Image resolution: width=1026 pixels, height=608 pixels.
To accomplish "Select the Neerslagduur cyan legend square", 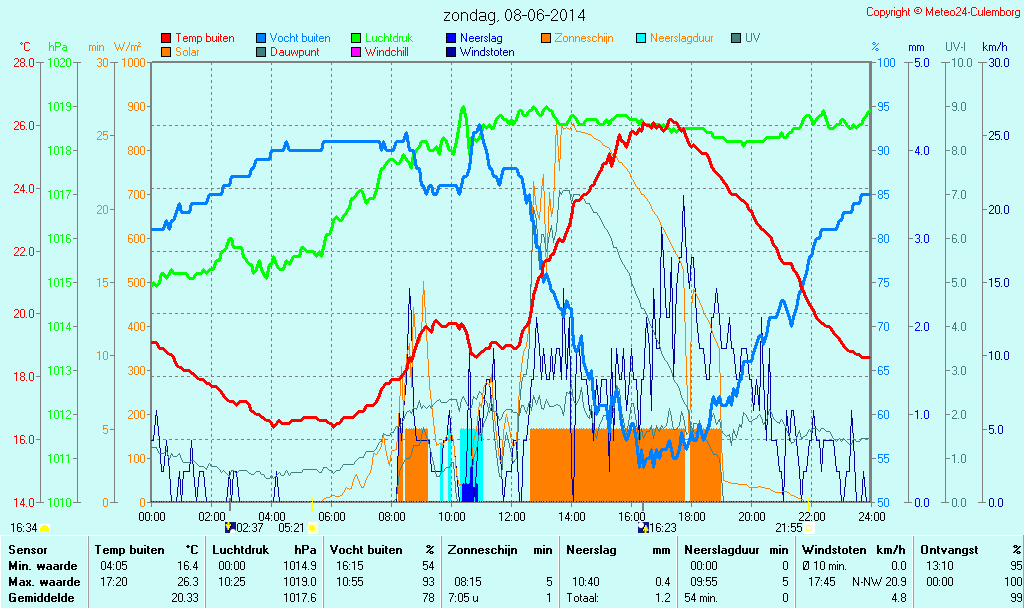I will [x=641, y=38].
